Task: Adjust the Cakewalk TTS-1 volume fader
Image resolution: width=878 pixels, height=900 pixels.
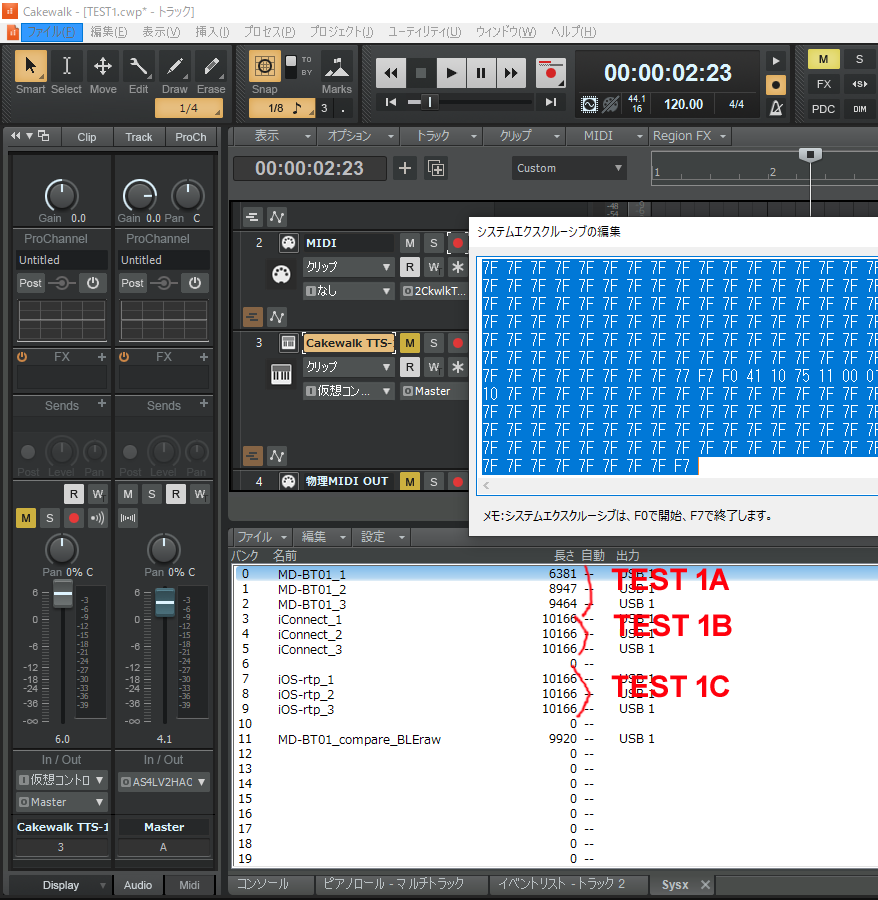Action: (x=63, y=593)
